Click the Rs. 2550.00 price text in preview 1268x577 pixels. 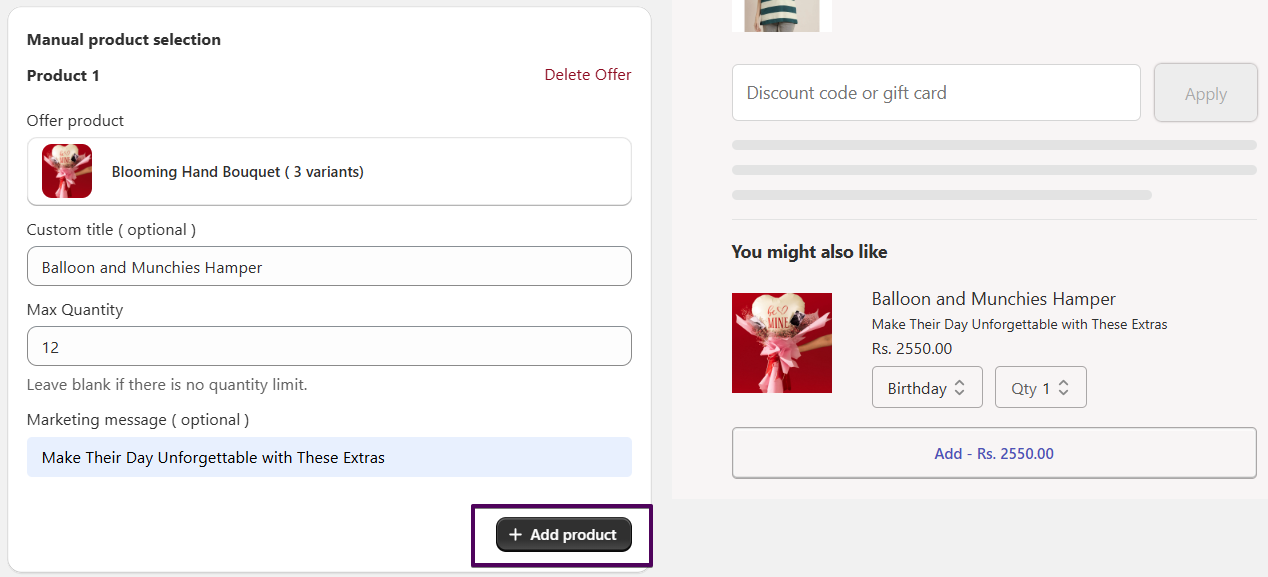pos(912,349)
